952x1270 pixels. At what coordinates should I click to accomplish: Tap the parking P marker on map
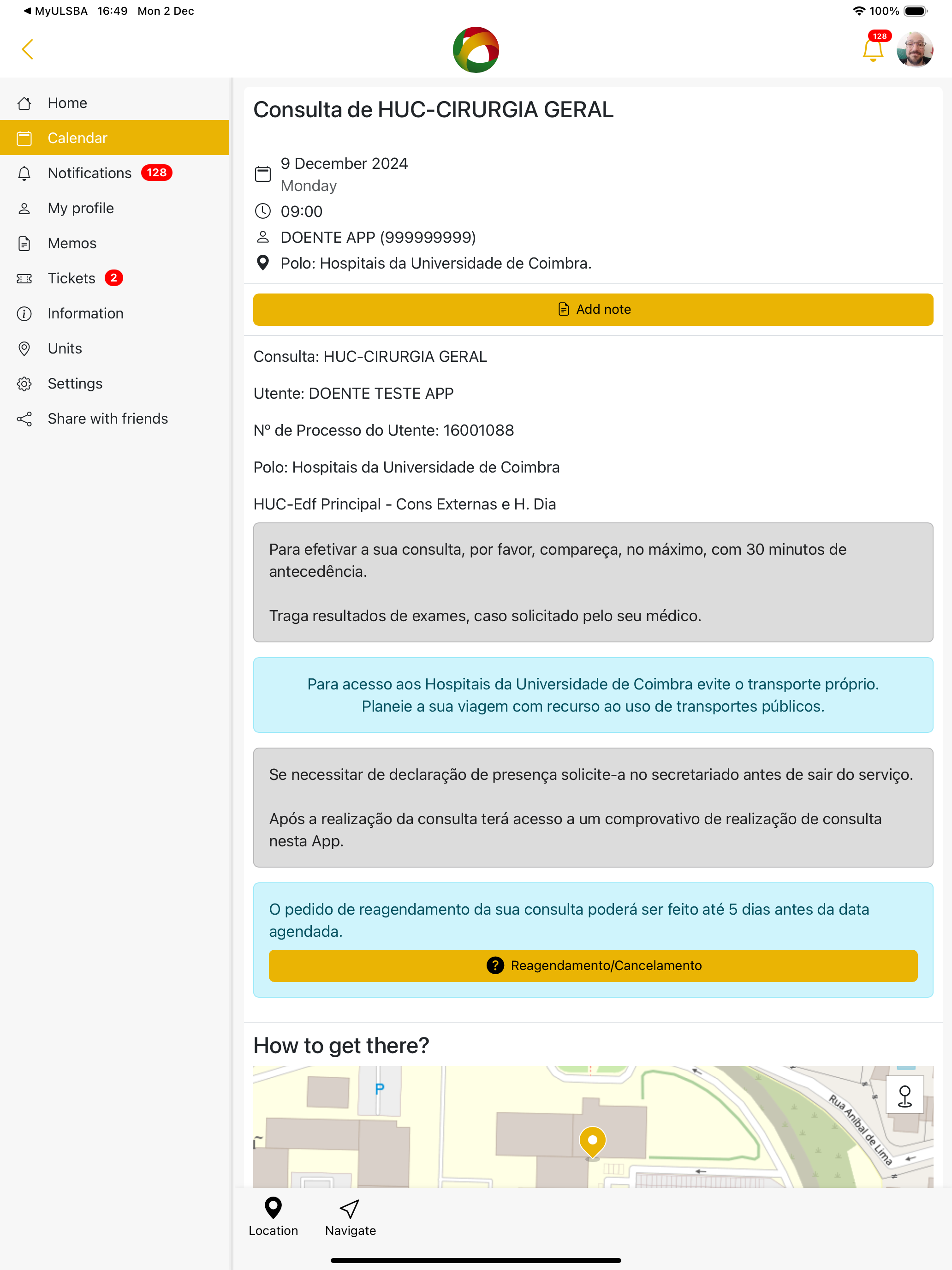coord(379,1088)
